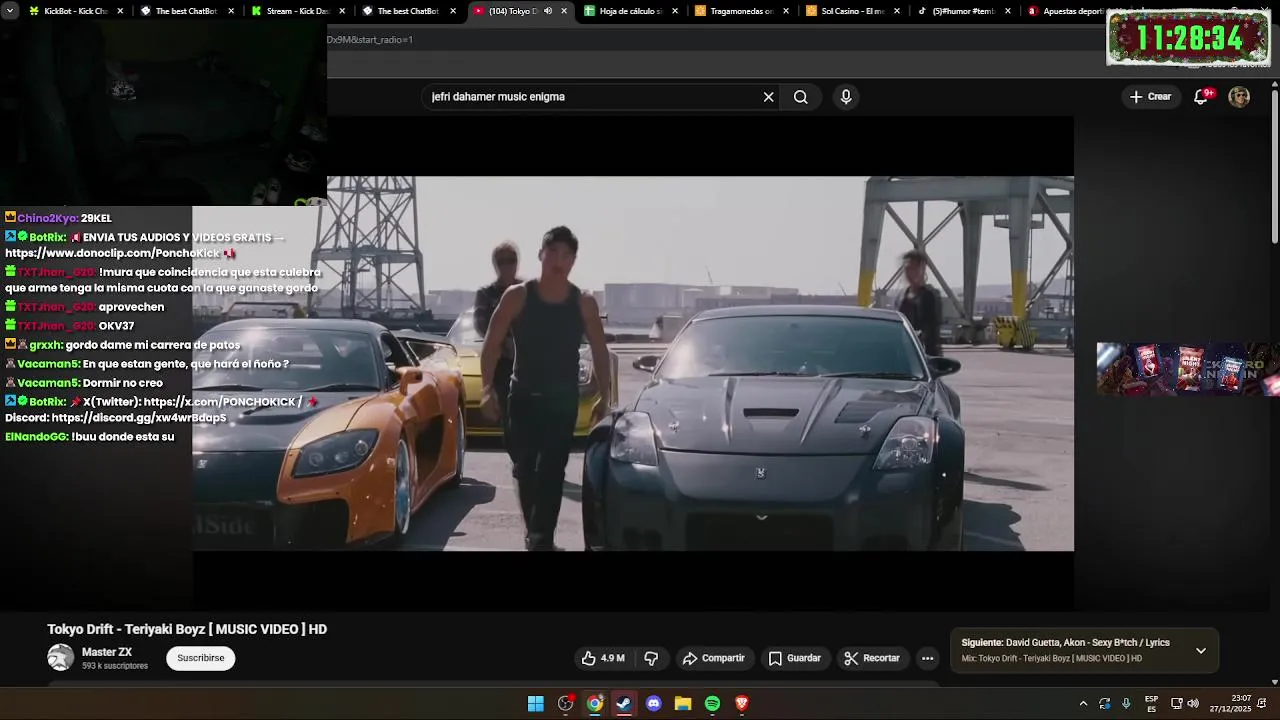This screenshot has width=1280, height=720.
Task: Open the three-dot more actions menu
Action: click(928, 658)
